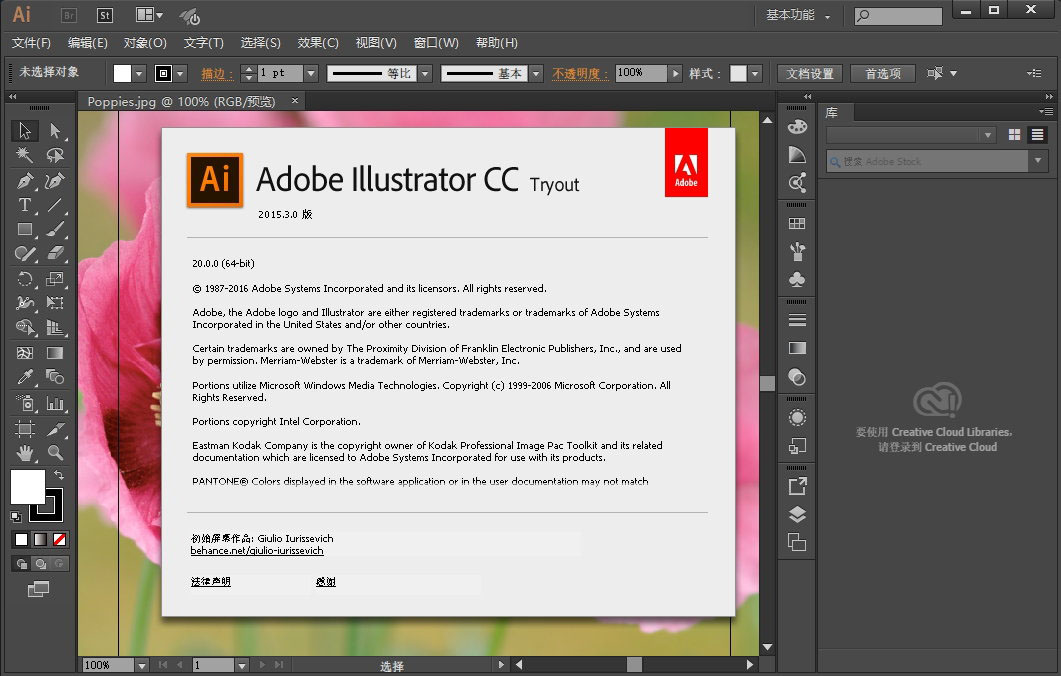1061x676 pixels.
Task: Select the Mesh tool
Action: point(24,353)
